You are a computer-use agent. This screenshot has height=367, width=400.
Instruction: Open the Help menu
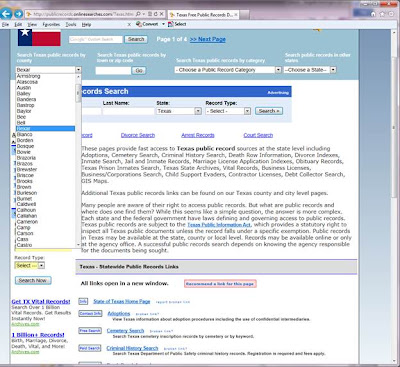[86, 24]
